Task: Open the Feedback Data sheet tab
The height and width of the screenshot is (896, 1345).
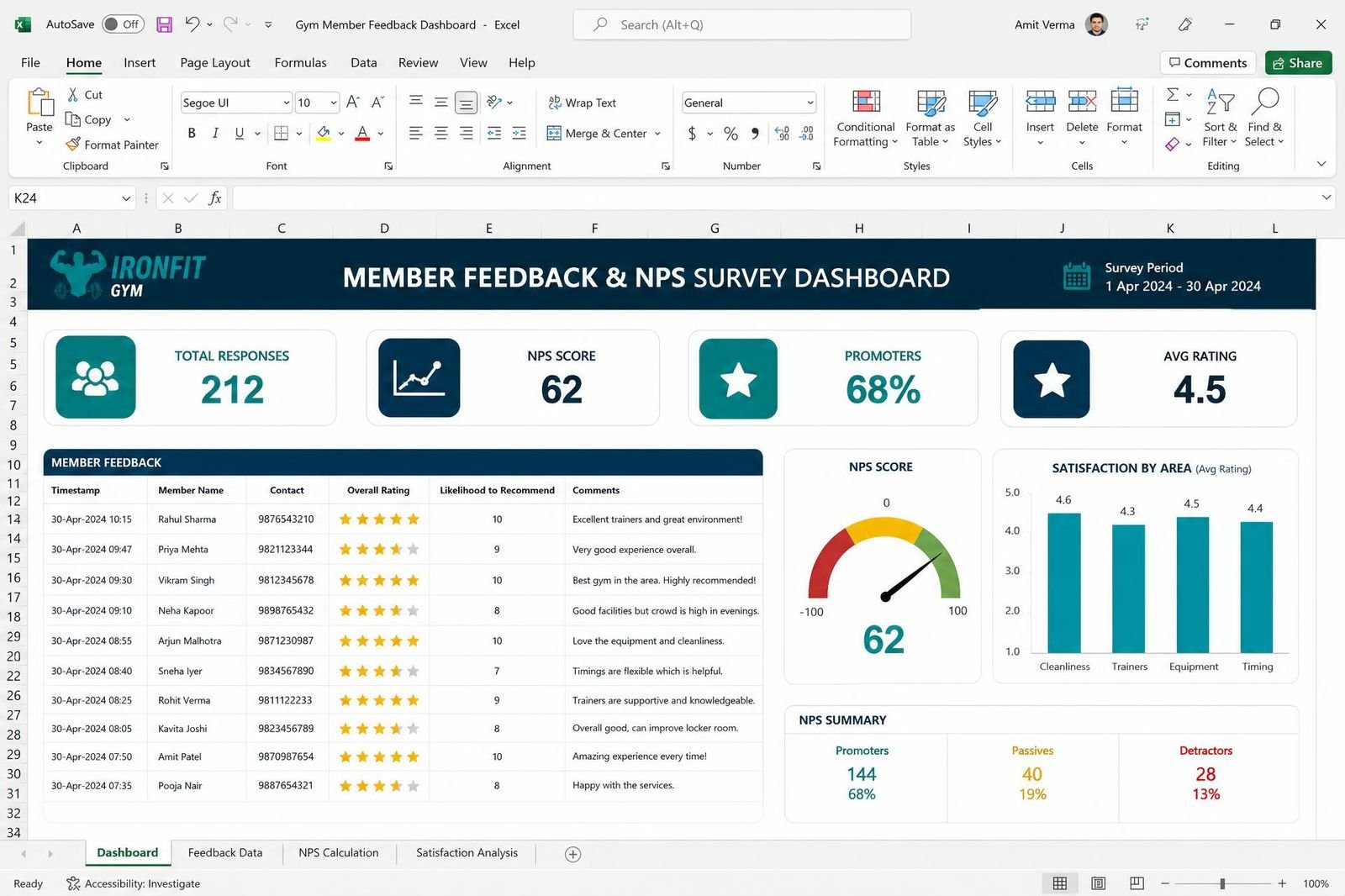Action: (225, 852)
